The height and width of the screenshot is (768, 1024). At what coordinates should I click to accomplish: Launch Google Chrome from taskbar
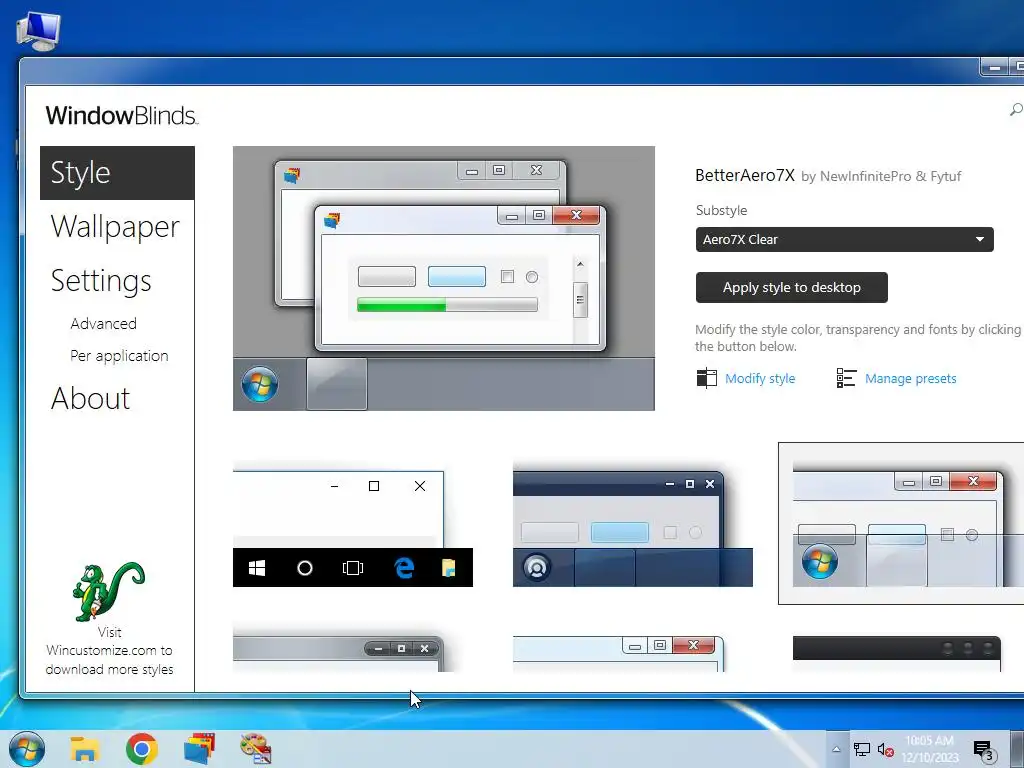(x=142, y=749)
